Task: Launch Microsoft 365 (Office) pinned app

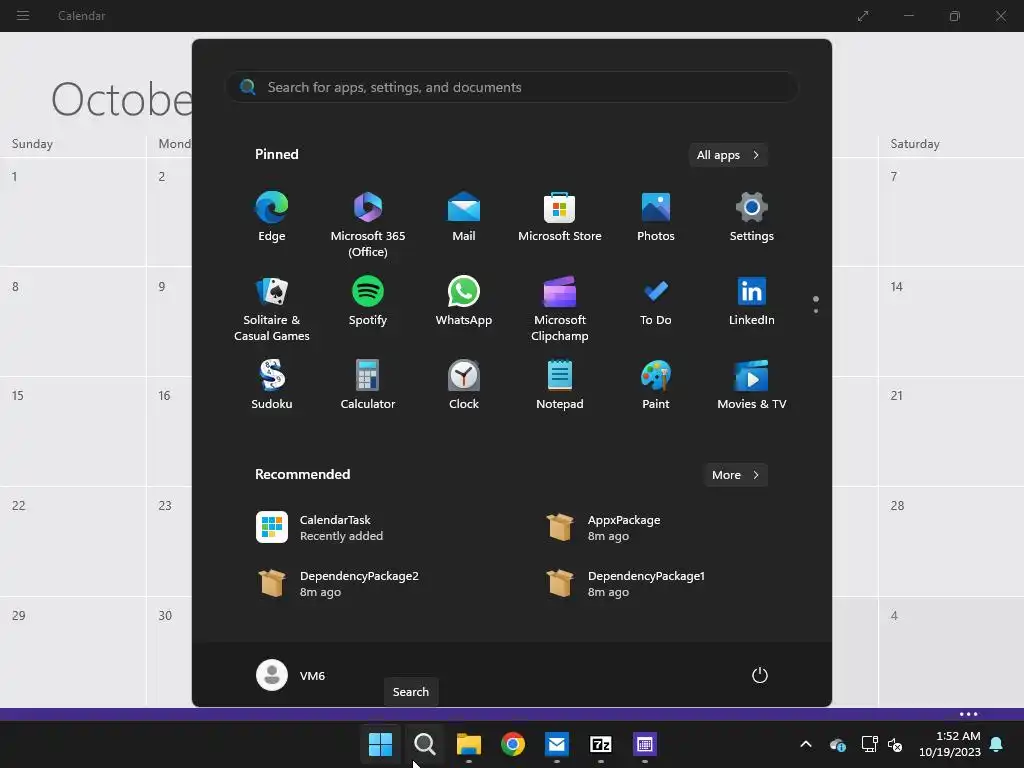Action: [x=368, y=225]
